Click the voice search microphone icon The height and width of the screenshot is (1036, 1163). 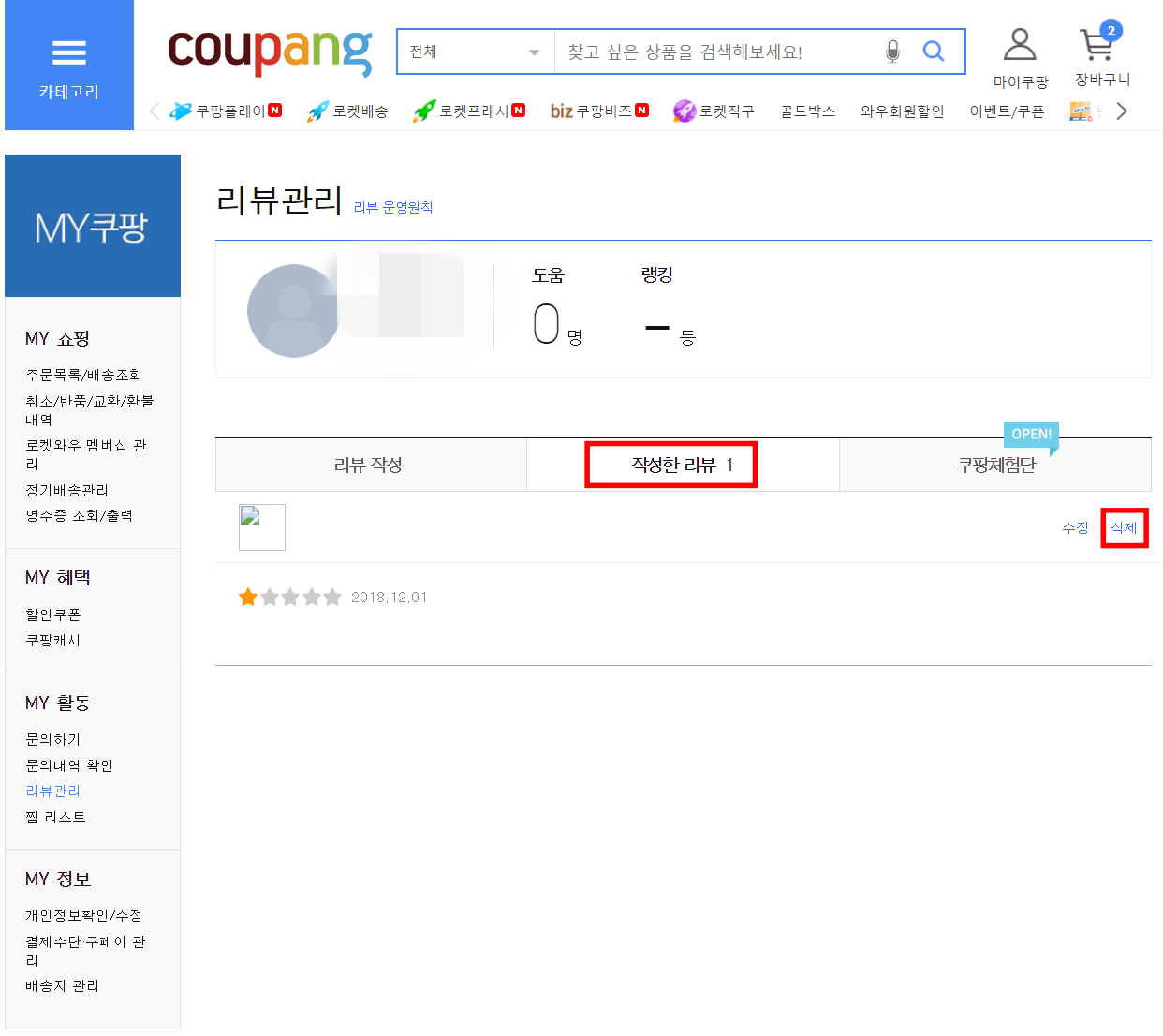pyautogui.click(x=892, y=52)
